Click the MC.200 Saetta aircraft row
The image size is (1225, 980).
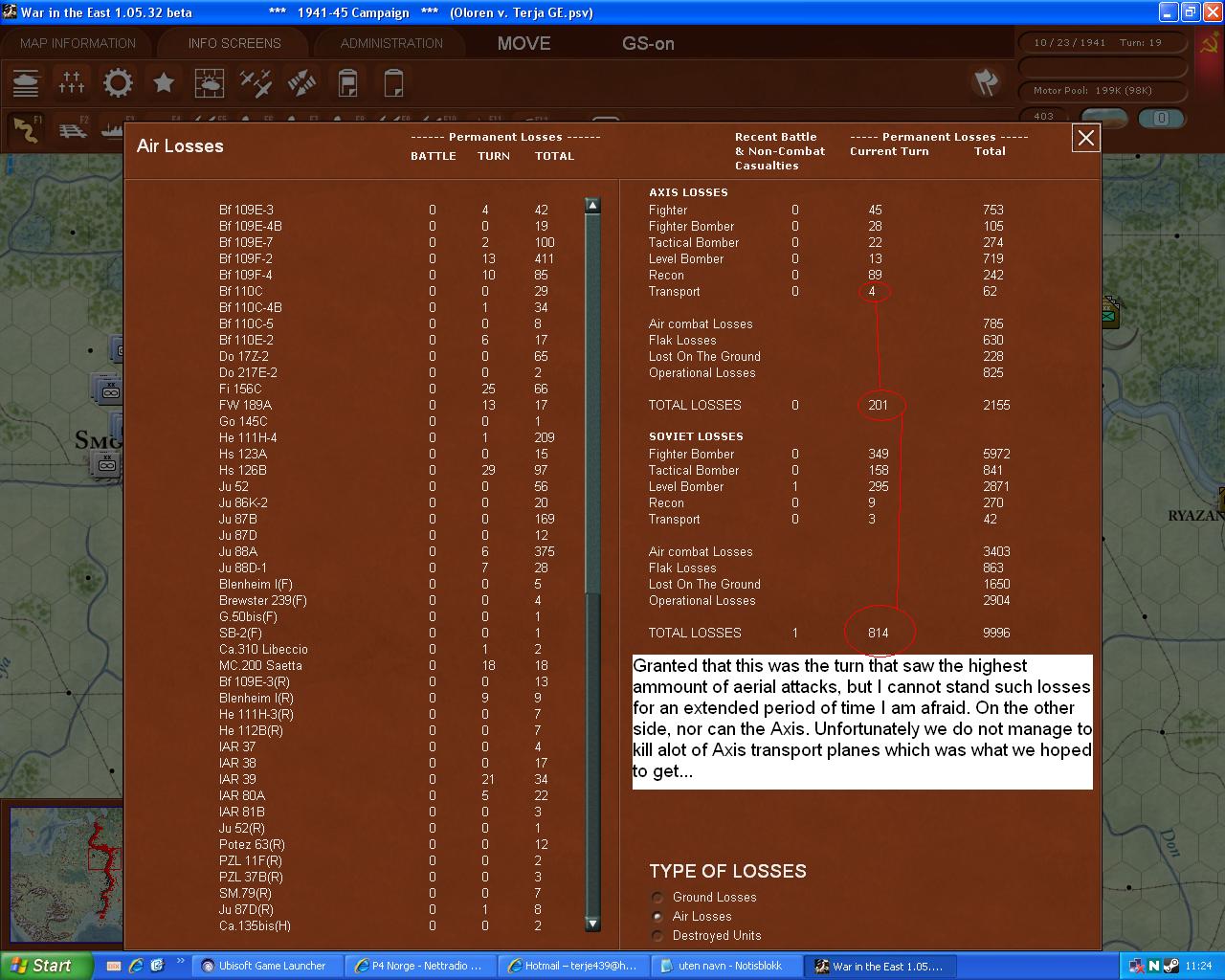tap(389, 665)
